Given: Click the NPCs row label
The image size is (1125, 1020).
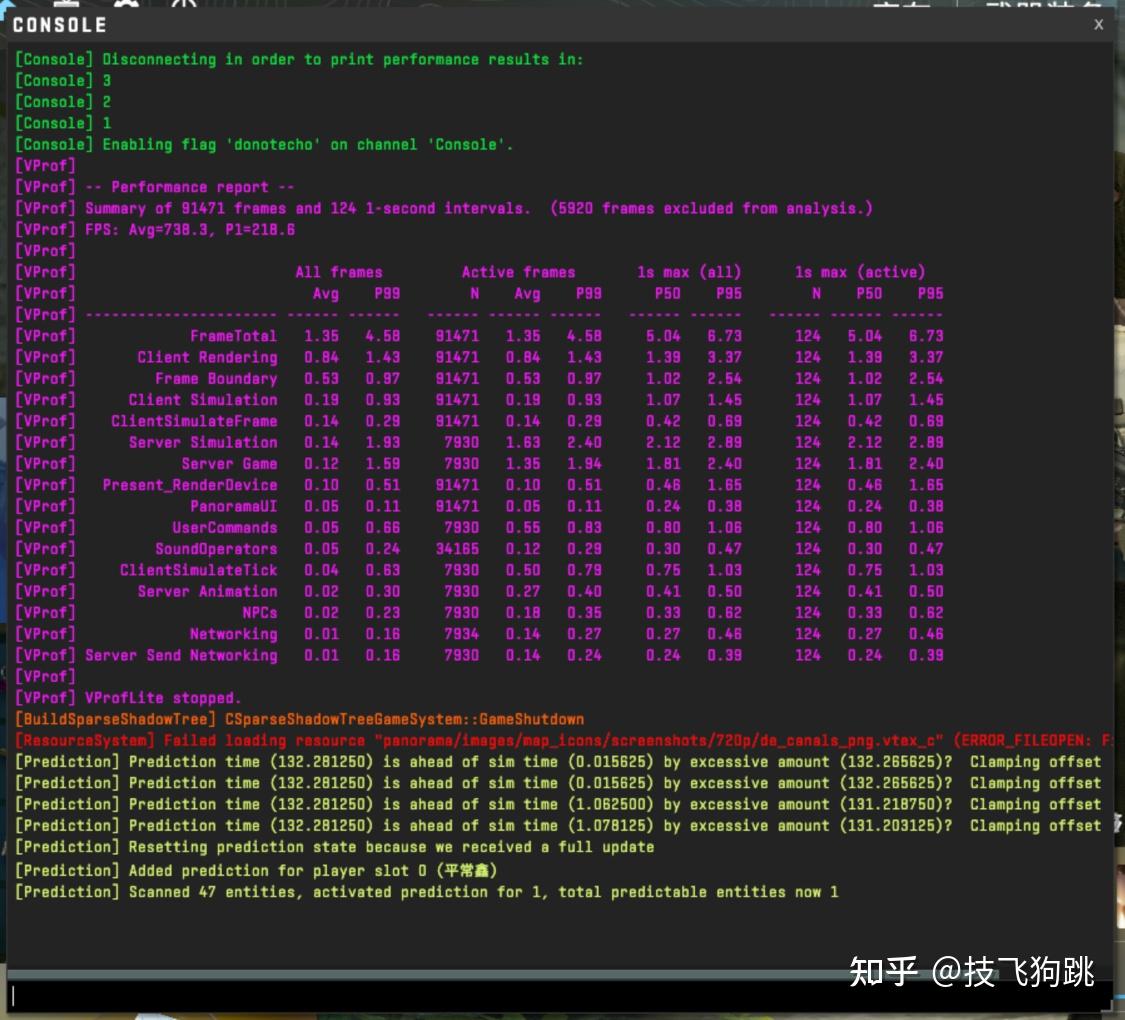Looking at the screenshot, I should coord(260,613).
